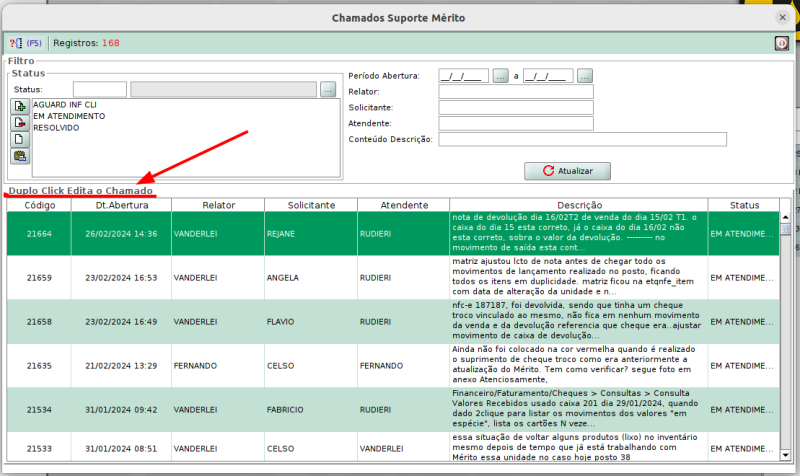800x476 pixels.
Task: Sort by Dt.Abertura column header
Action: [x=121, y=205]
